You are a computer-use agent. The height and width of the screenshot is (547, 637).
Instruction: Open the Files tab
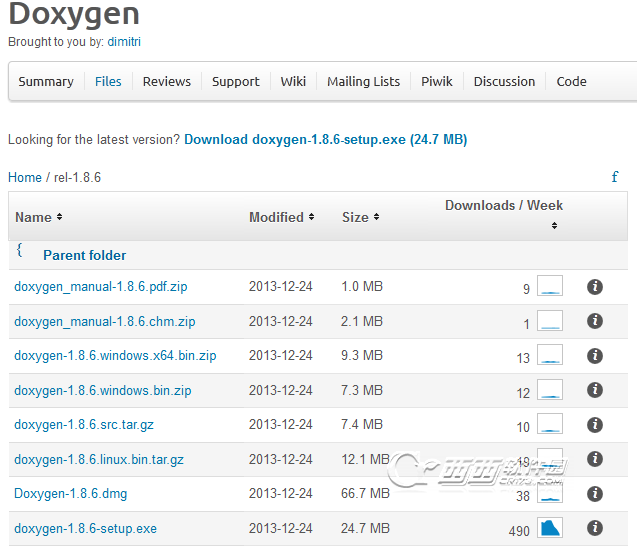pyautogui.click(x=108, y=82)
